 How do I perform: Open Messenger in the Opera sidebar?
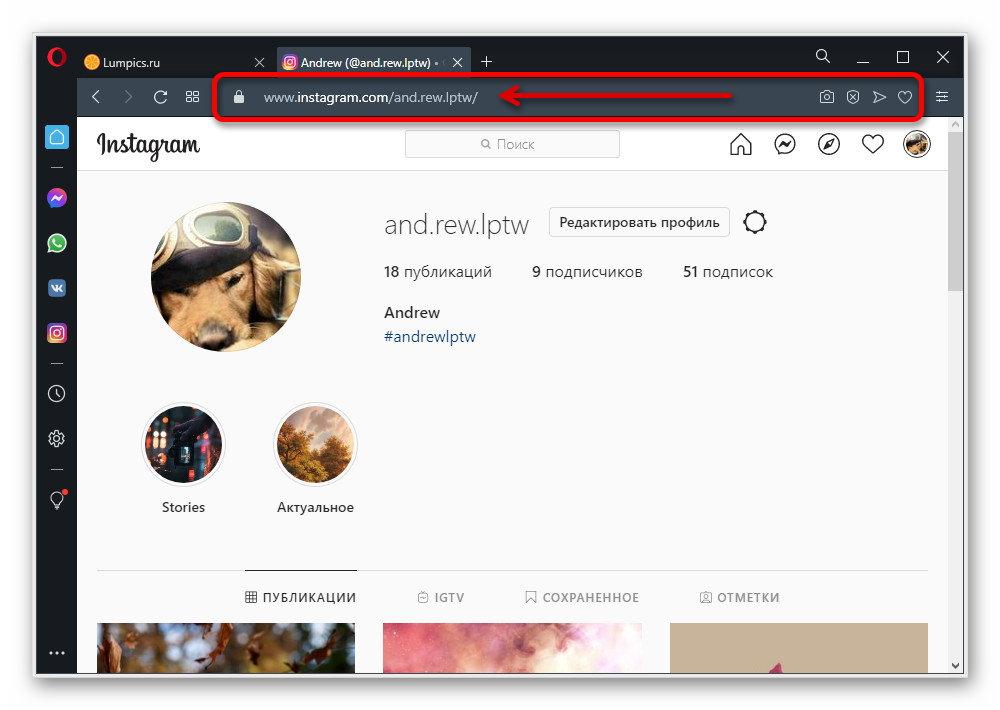(57, 198)
